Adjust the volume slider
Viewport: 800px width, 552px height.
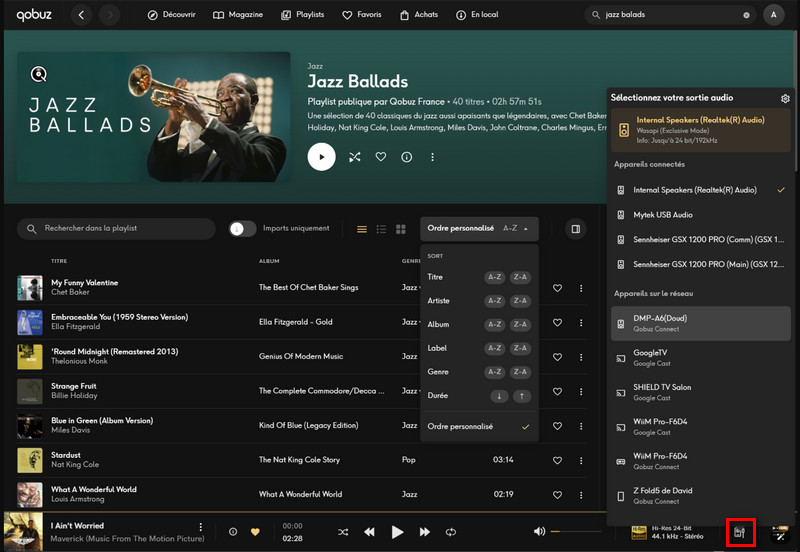click(577, 532)
